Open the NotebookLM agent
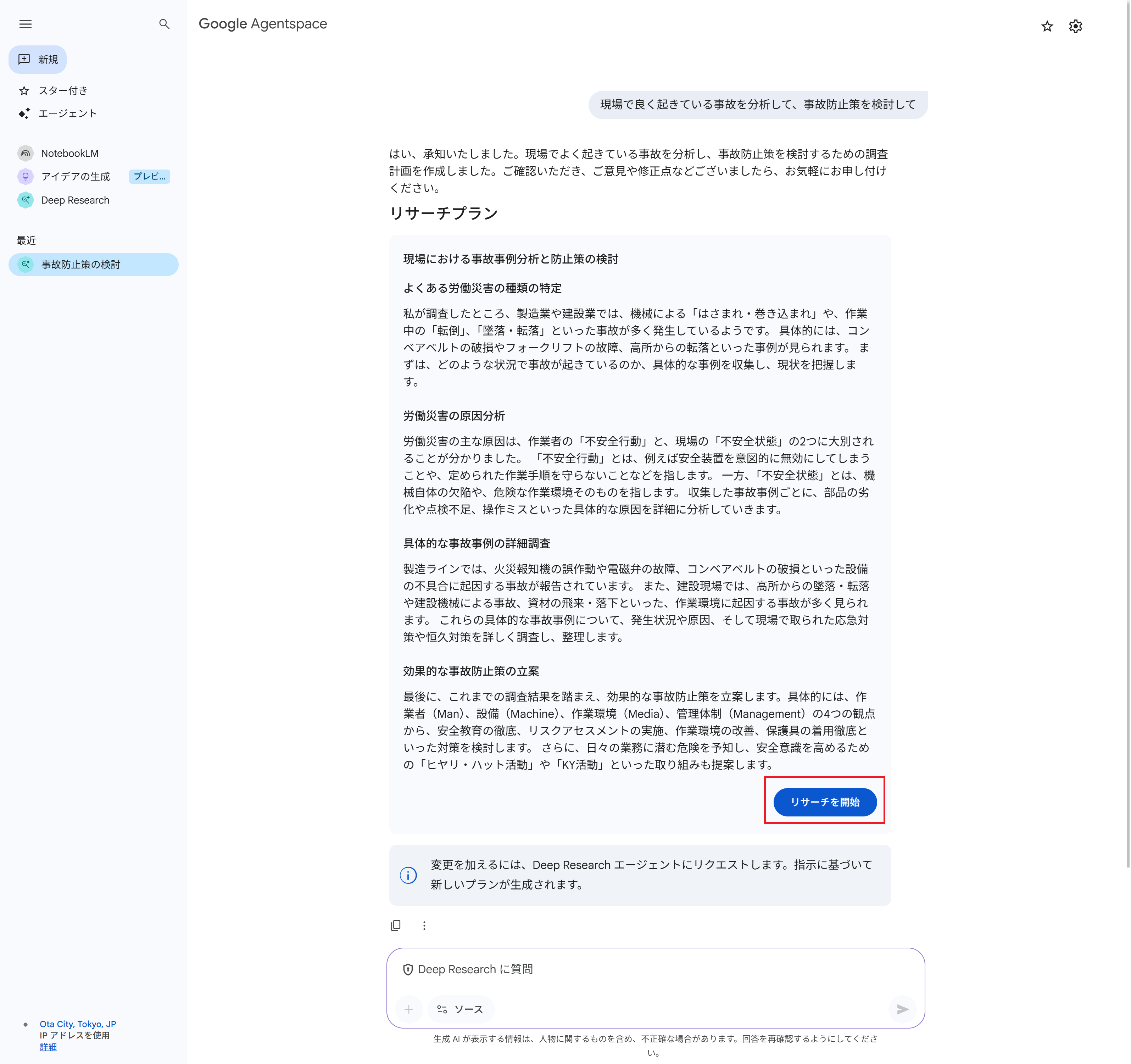Screen dimensions: 1131x1064 coord(69,153)
